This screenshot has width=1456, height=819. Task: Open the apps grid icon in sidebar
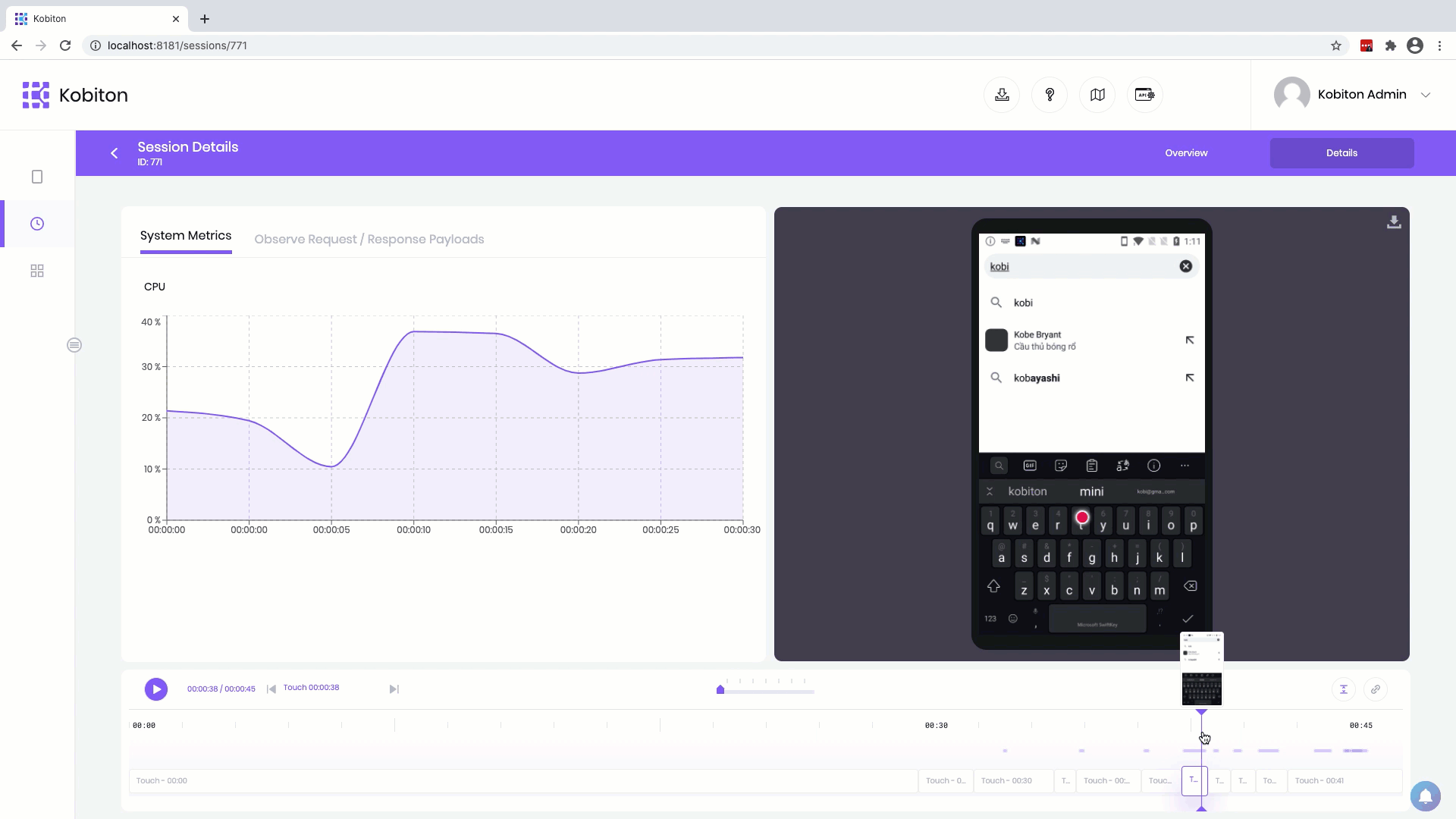[x=36, y=271]
